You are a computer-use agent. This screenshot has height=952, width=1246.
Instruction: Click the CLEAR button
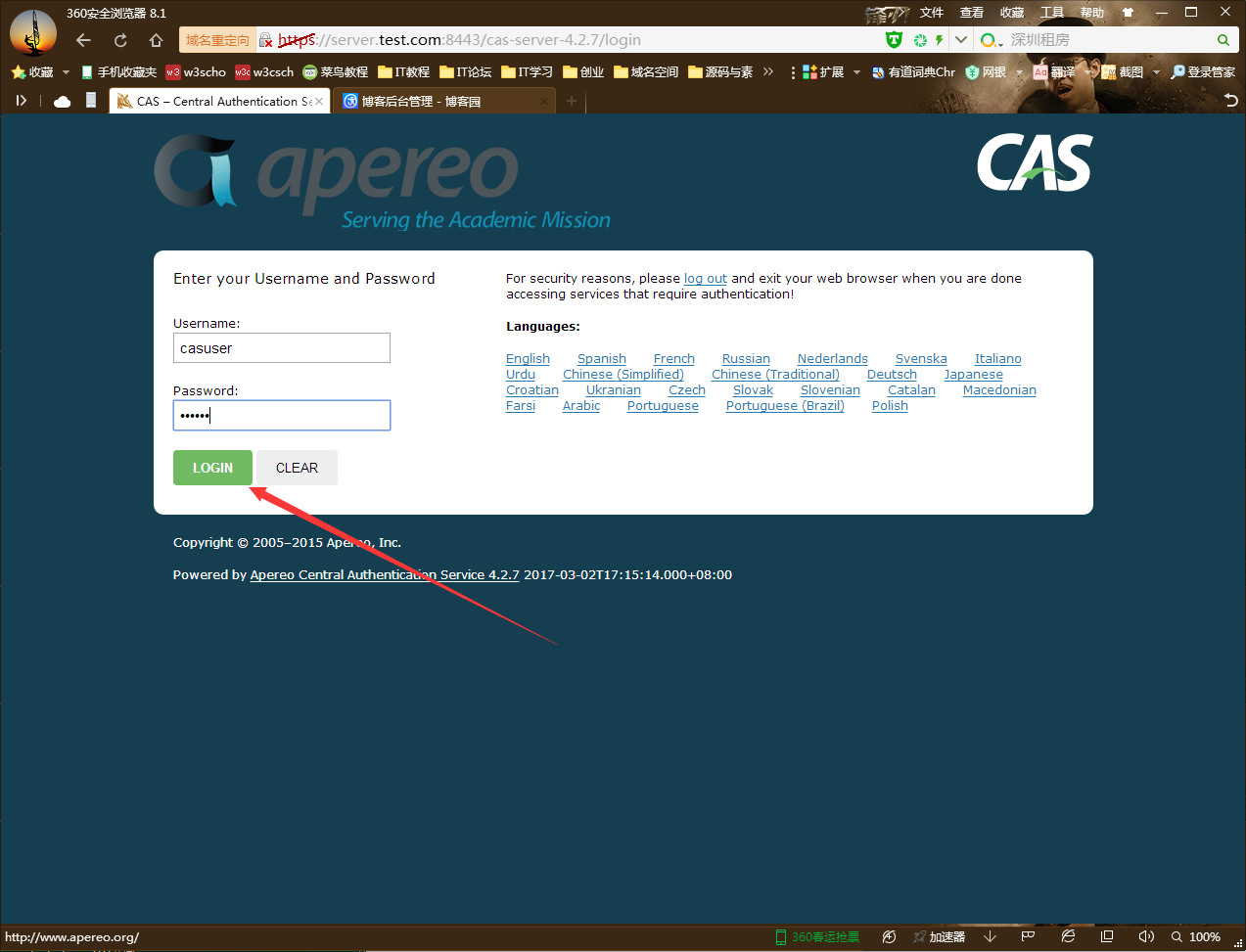[x=297, y=468]
